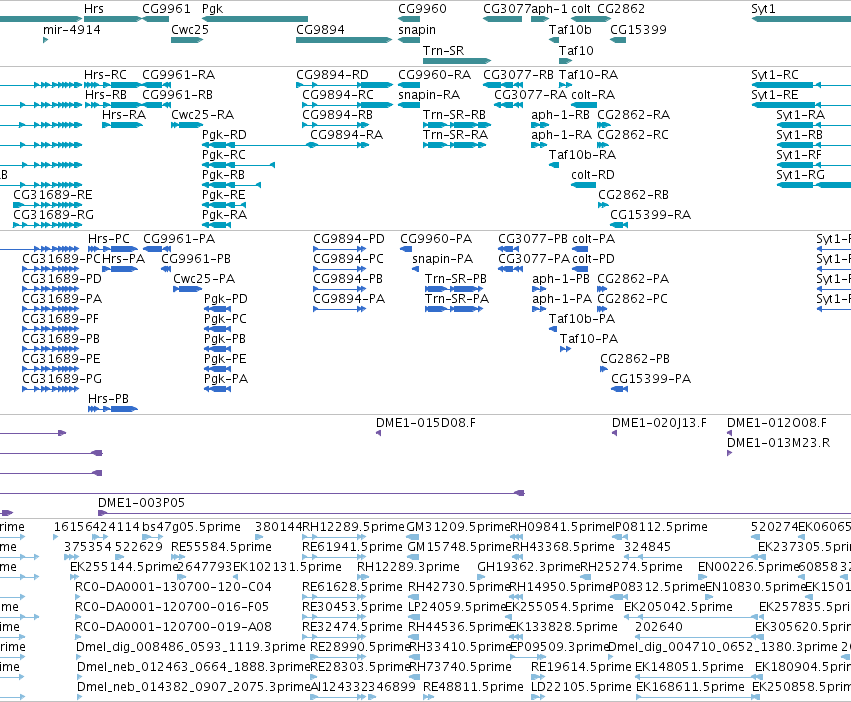Click EST label GM31209.5prime
This screenshot has height=702, width=851.
[x=459, y=527]
